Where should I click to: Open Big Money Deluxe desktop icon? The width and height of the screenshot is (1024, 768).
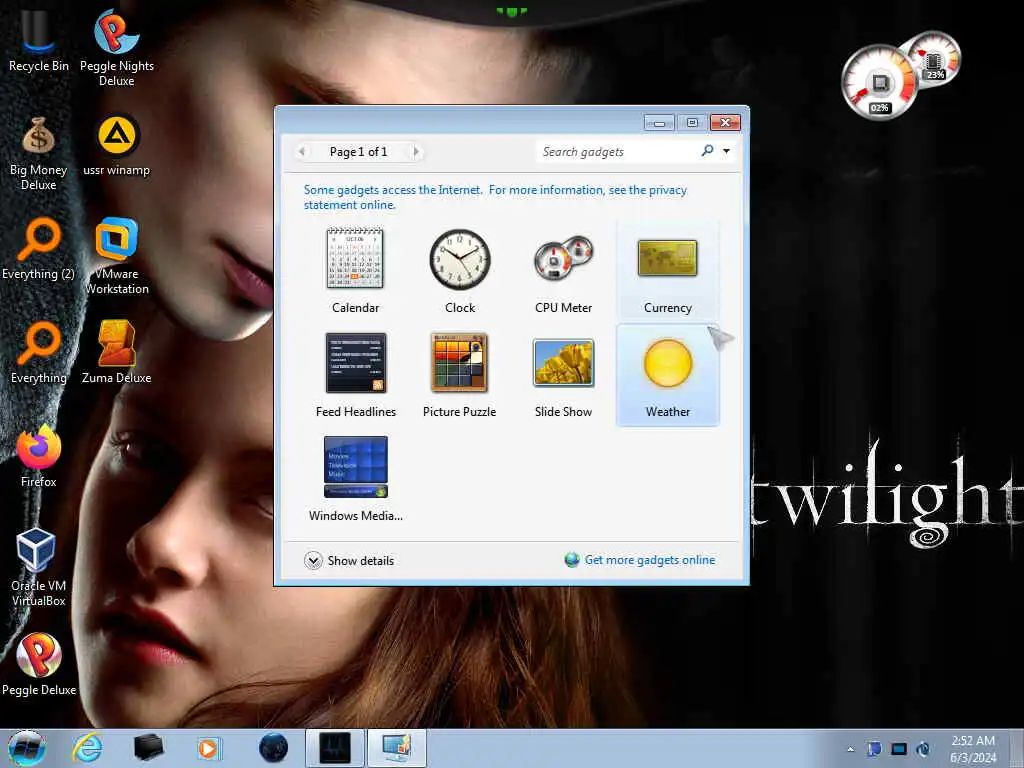pos(39,153)
